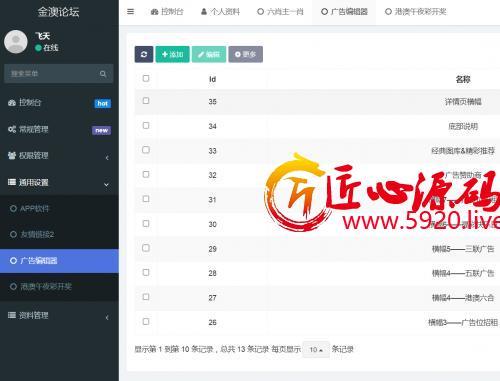The width and height of the screenshot is (500, 381).
Task: Check the checkbox for row Id 35
Action: 146,101
